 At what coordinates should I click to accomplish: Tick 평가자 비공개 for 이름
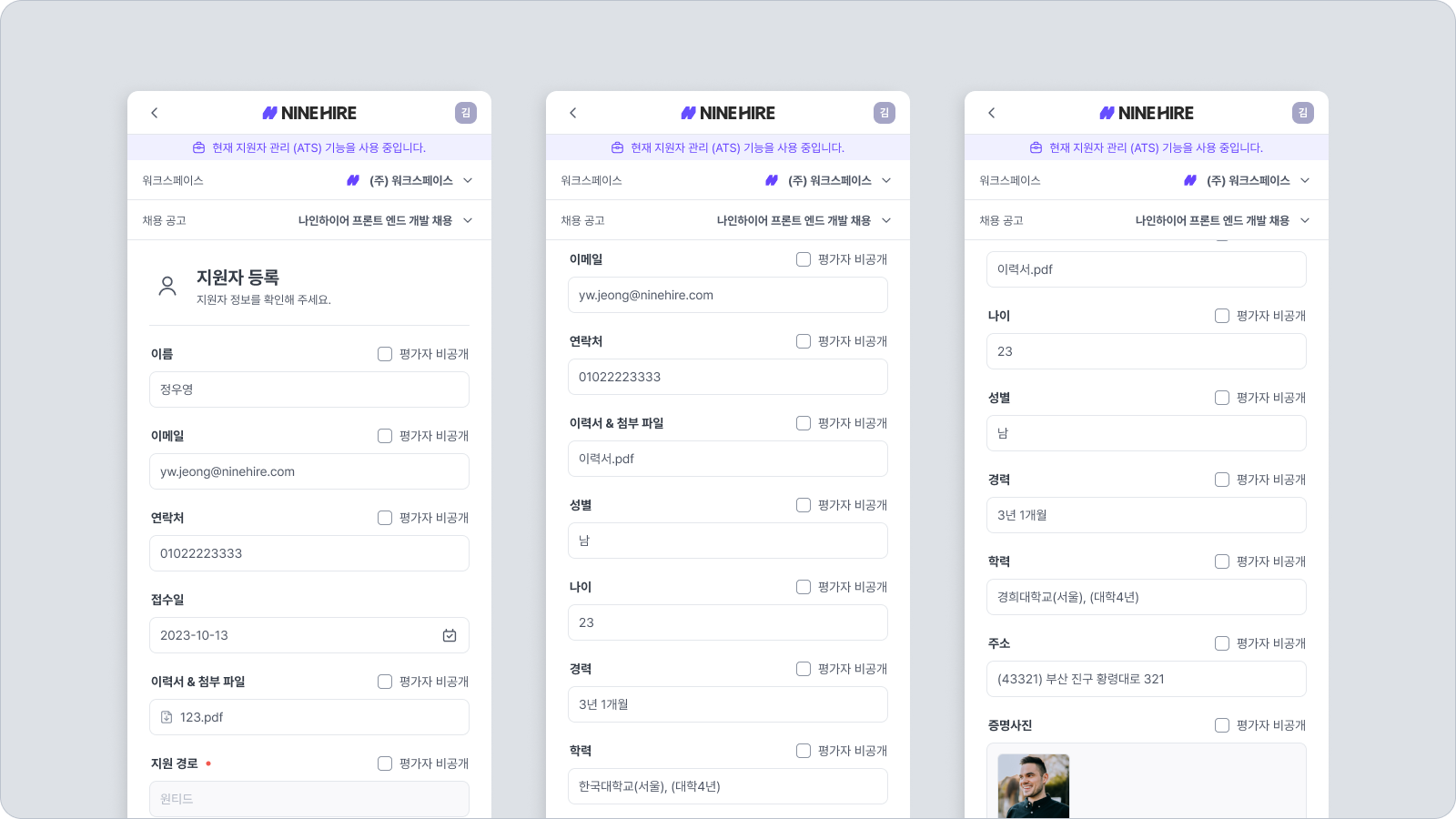coord(385,354)
